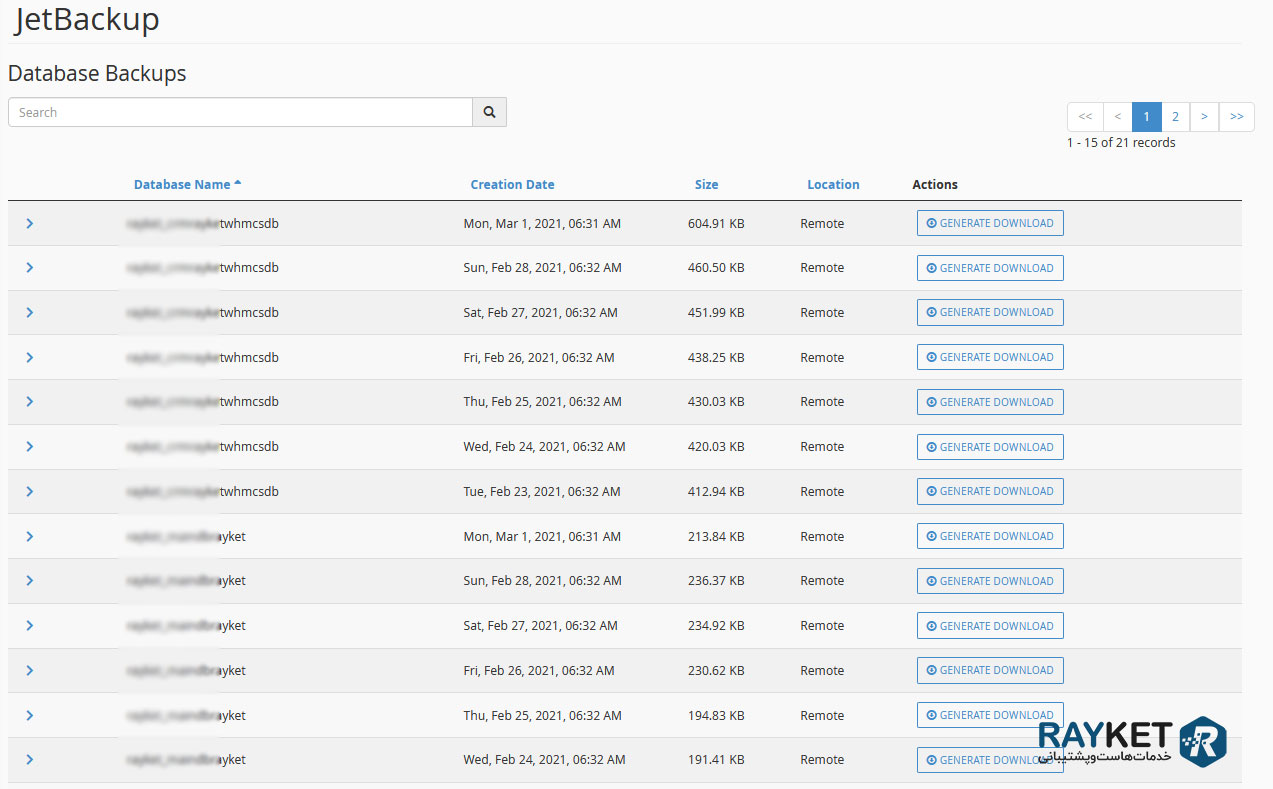Expand the Tue, Feb 23 whmcsdb backup row
Viewport: 1273px width, 789px height.
point(29,491)
